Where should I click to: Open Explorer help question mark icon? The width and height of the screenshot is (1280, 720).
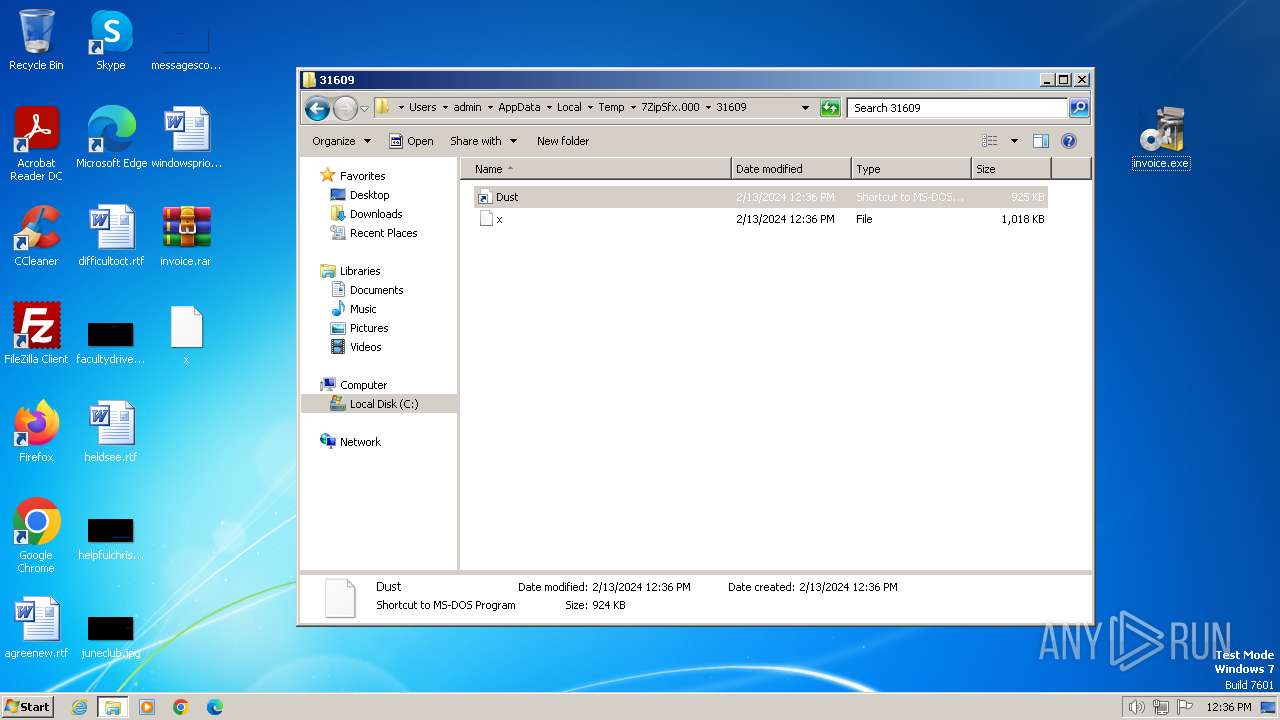tap(1069, 141)
